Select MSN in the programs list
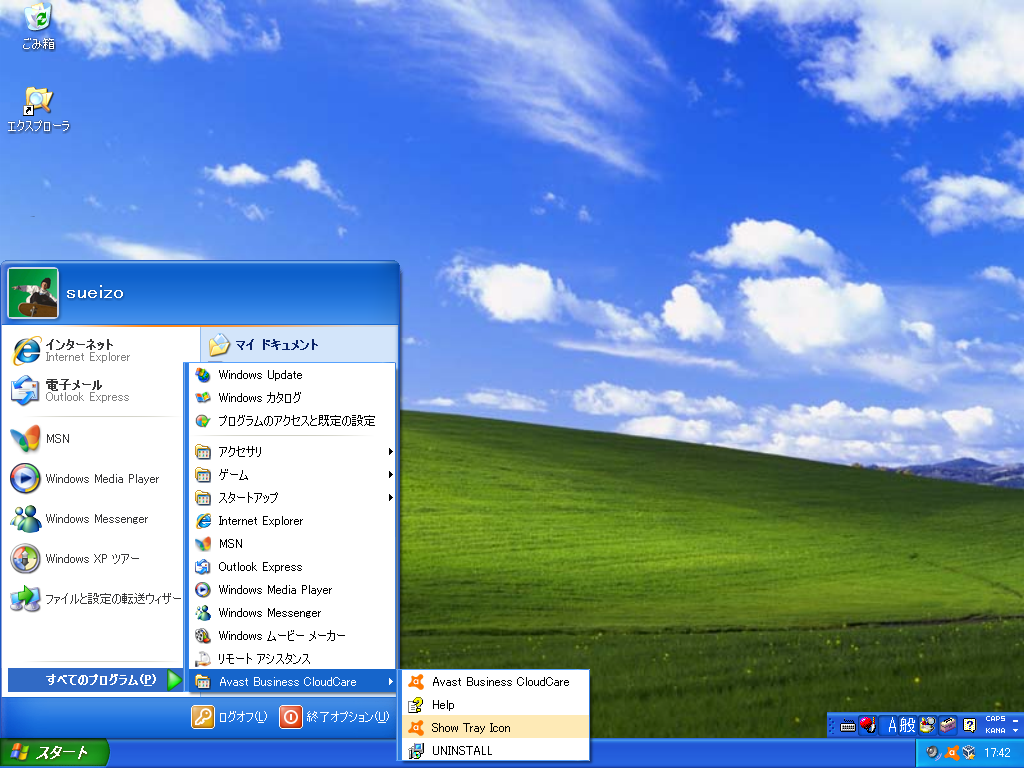 click(x=292, y=543)
